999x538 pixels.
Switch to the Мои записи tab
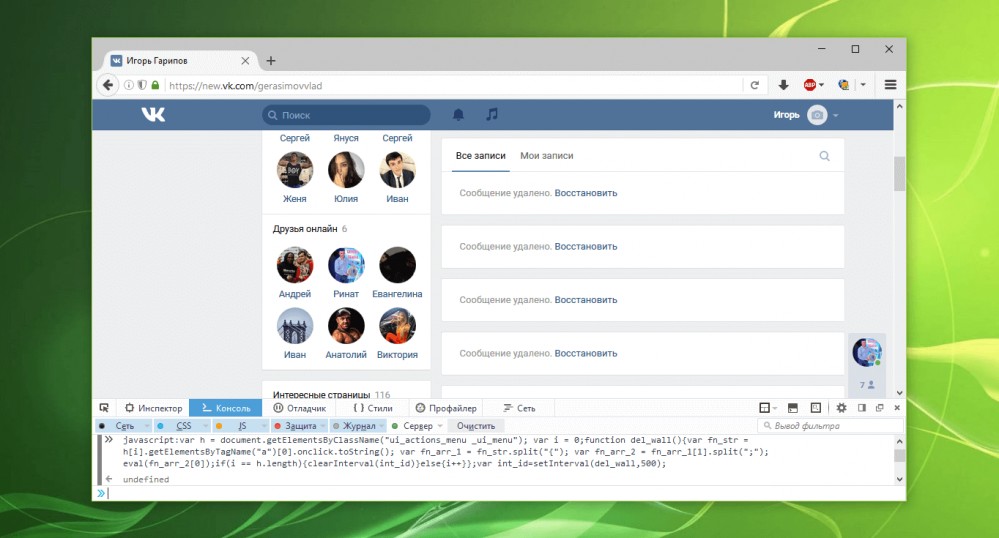547,156
